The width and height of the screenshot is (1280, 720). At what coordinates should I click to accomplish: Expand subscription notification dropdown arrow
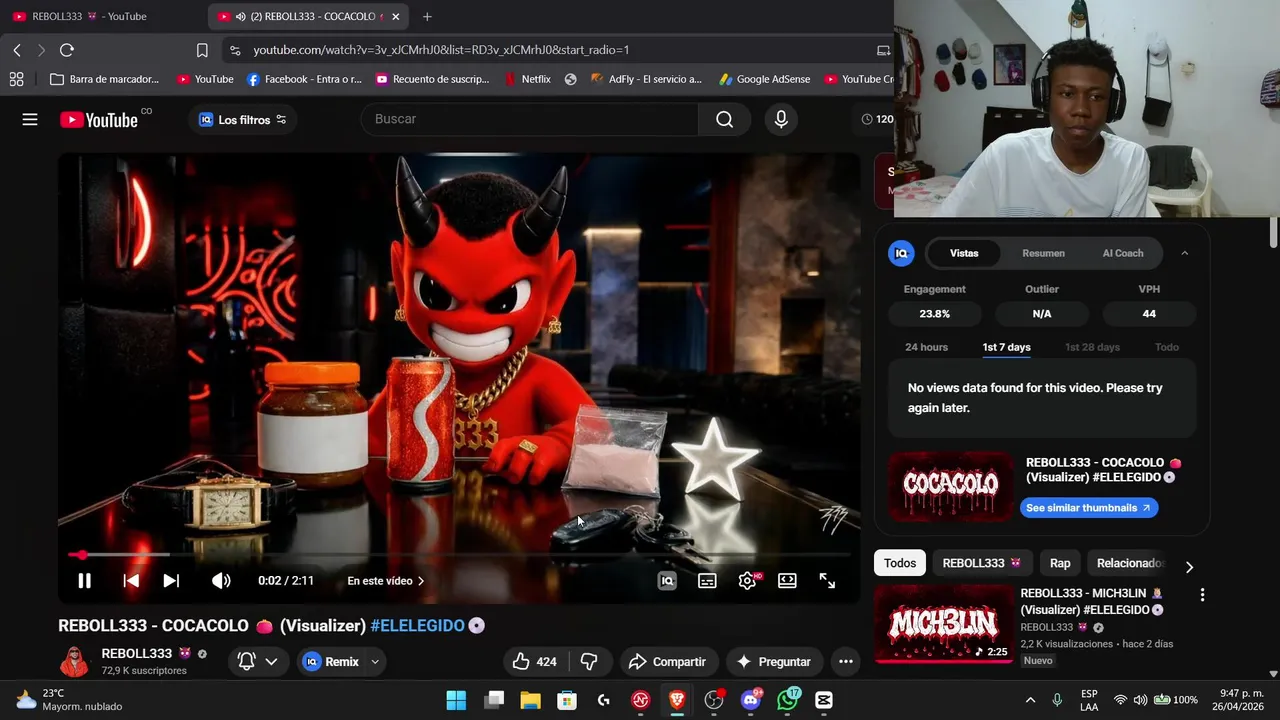[271, 662]
